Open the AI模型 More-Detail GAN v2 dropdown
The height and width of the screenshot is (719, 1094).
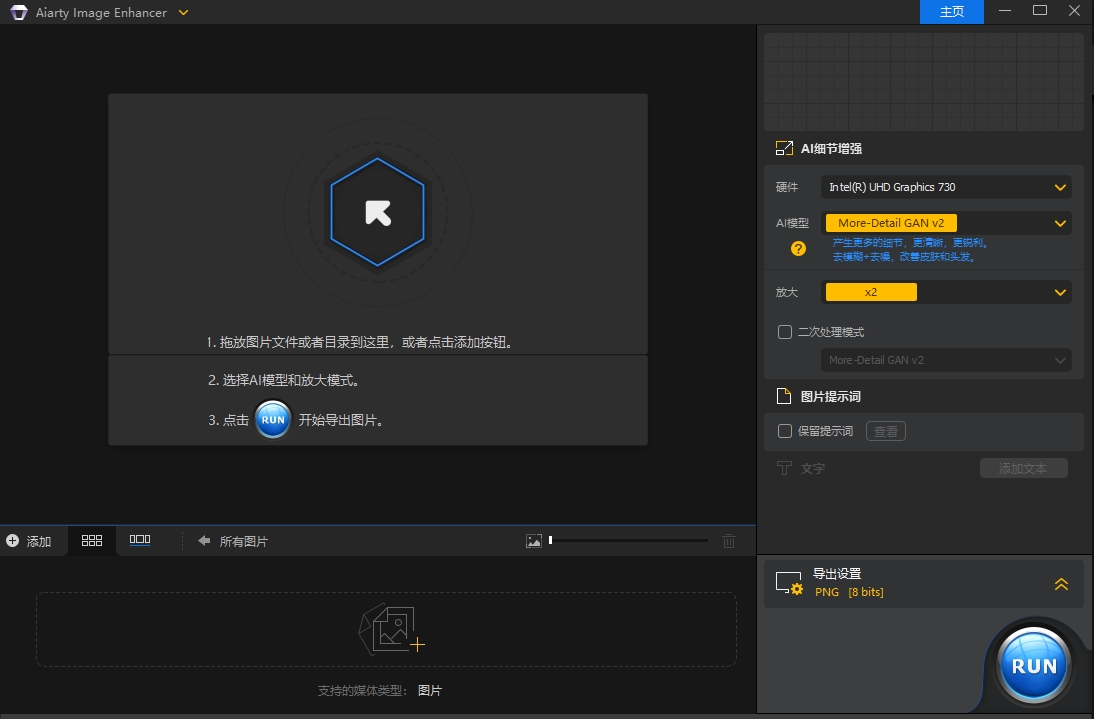[946, 223]
